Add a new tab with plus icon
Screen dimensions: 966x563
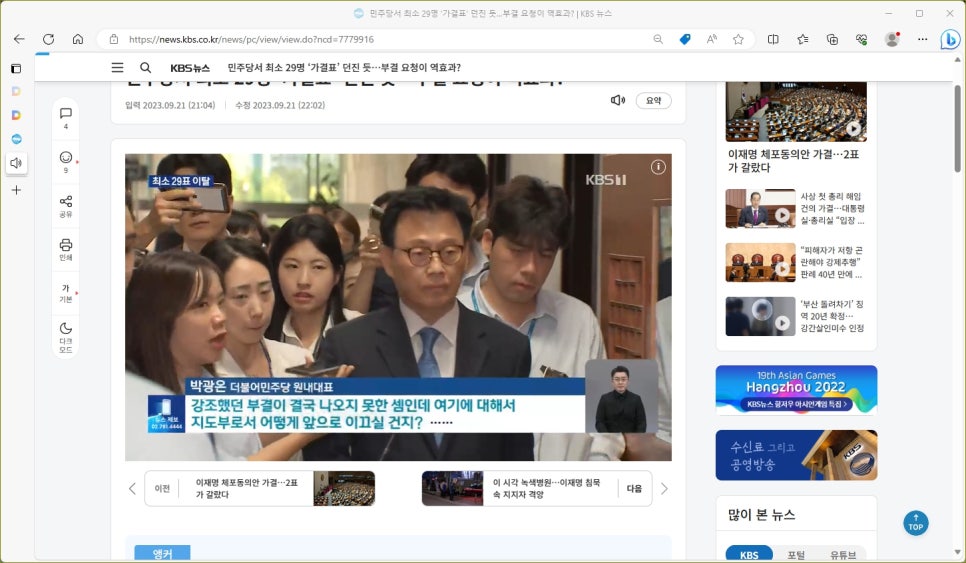(x=16, y=190)
